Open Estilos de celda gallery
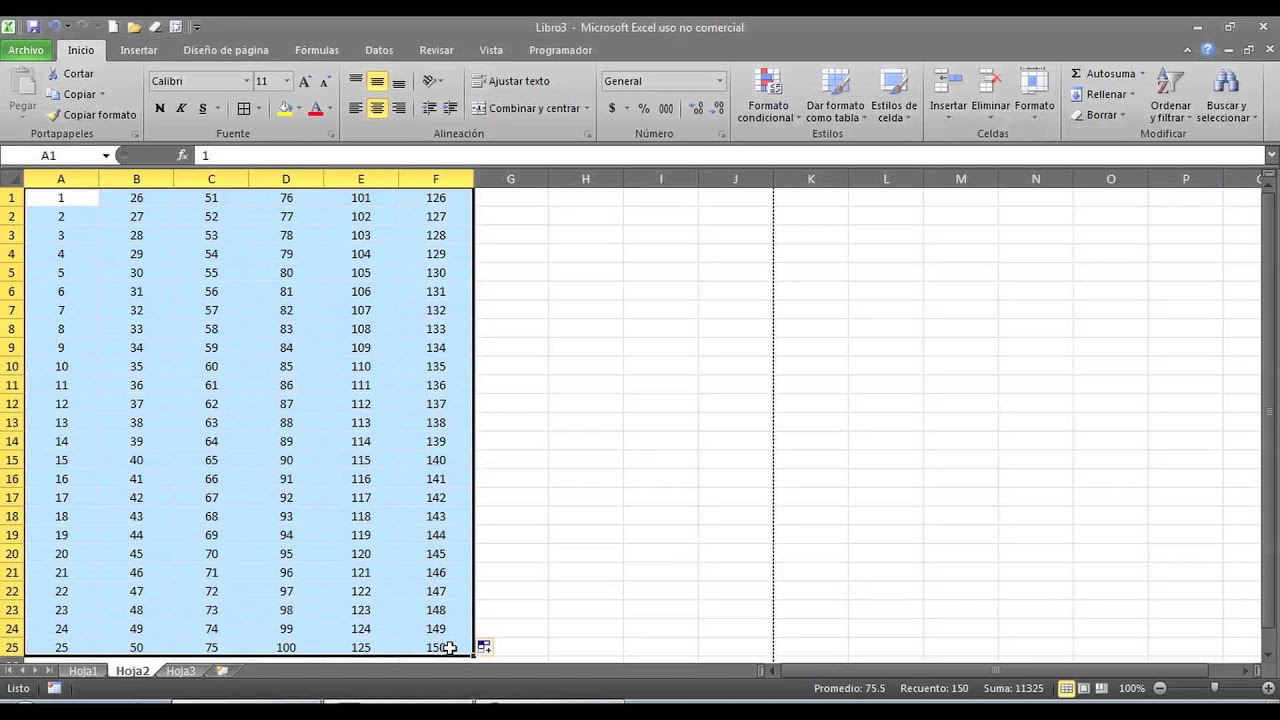Image resolution: width=1280 pixels, height=720 pixels. 893,96
